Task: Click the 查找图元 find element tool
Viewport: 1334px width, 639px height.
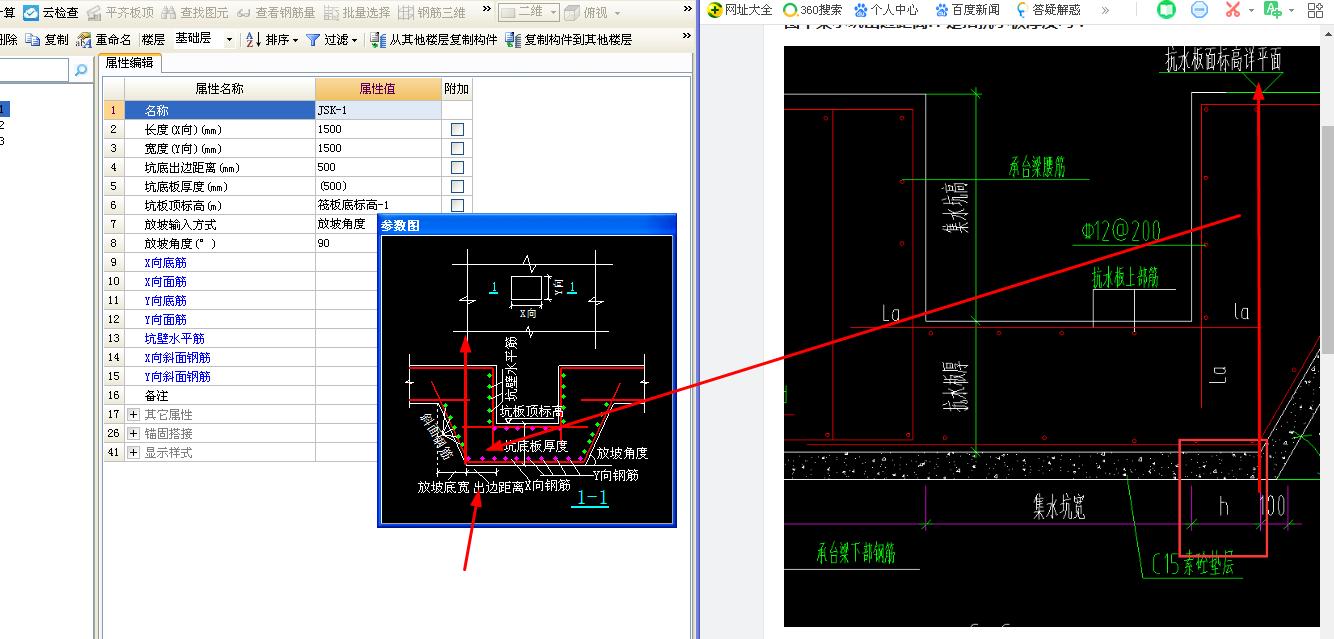Action: tap(195, 12)
